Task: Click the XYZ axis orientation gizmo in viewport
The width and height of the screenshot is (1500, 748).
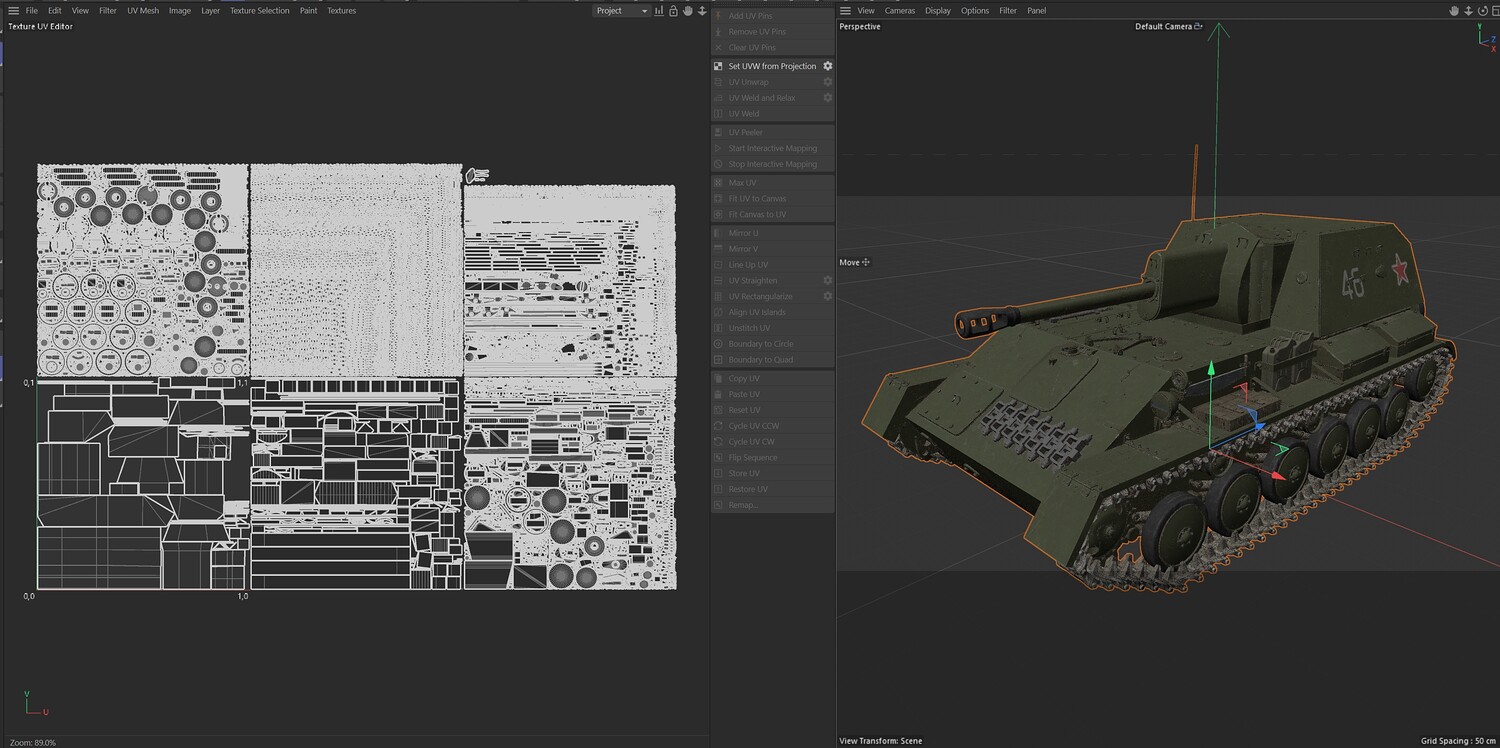Action: pyautogui.click(x=1485, y=36)
